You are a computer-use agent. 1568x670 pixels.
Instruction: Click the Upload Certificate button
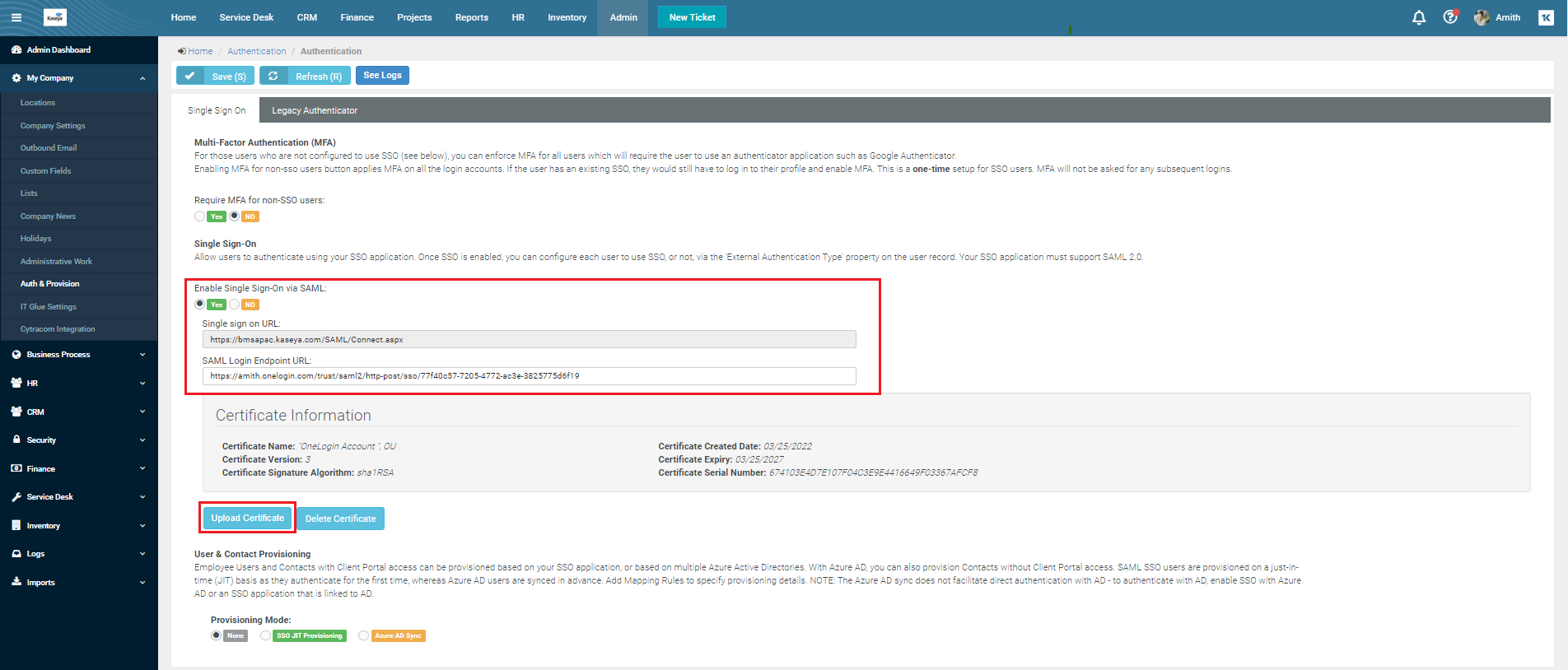point(247,518)
